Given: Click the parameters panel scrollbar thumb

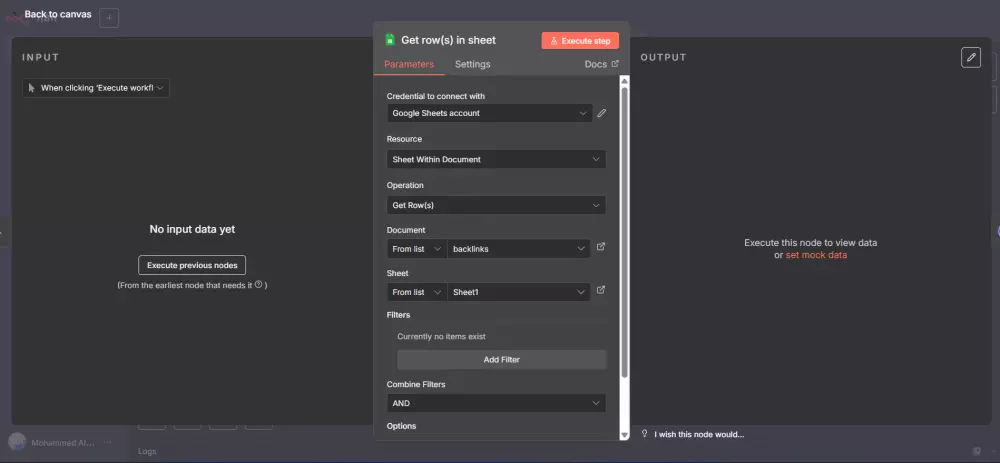Looking at the screenshot, I should click(624, 231).
